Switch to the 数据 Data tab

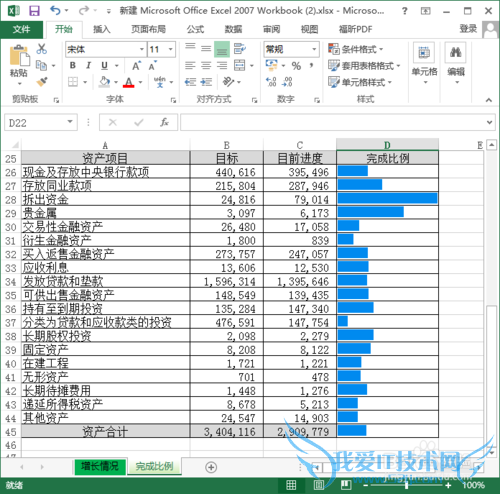click(233, 30)
